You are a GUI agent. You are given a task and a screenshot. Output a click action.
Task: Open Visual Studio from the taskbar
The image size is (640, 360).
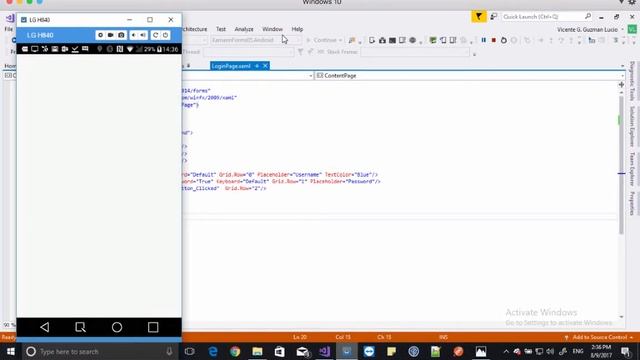pyautogui.click(x=324, y=351)
